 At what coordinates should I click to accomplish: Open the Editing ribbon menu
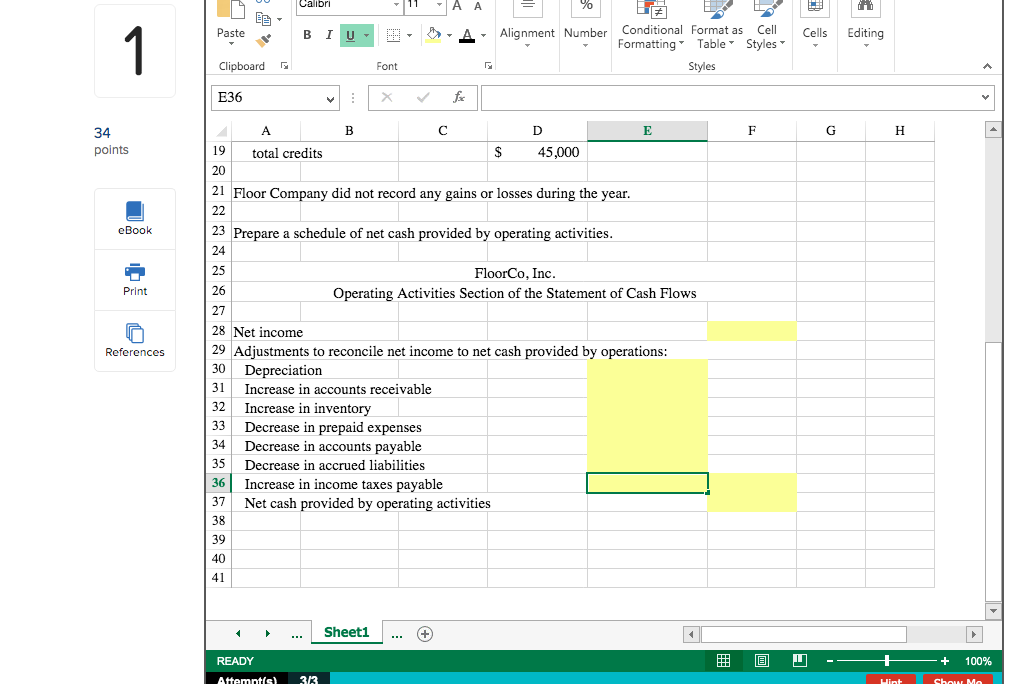click(865, 32)
